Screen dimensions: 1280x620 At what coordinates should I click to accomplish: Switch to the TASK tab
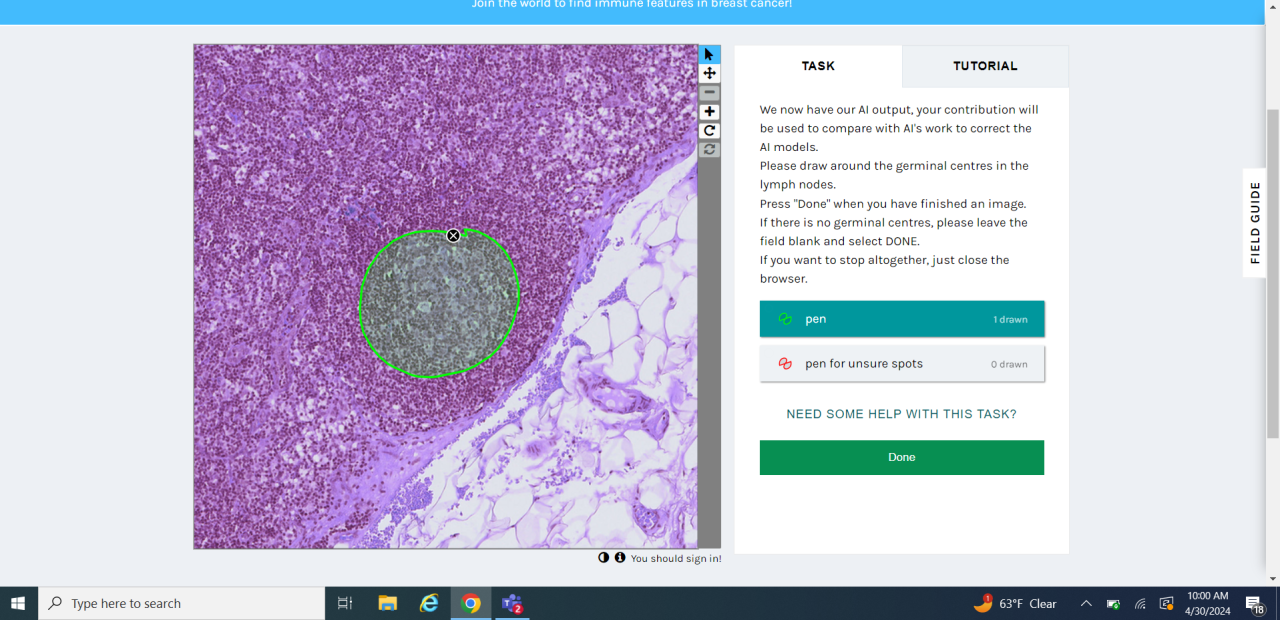tap(818, 66)
